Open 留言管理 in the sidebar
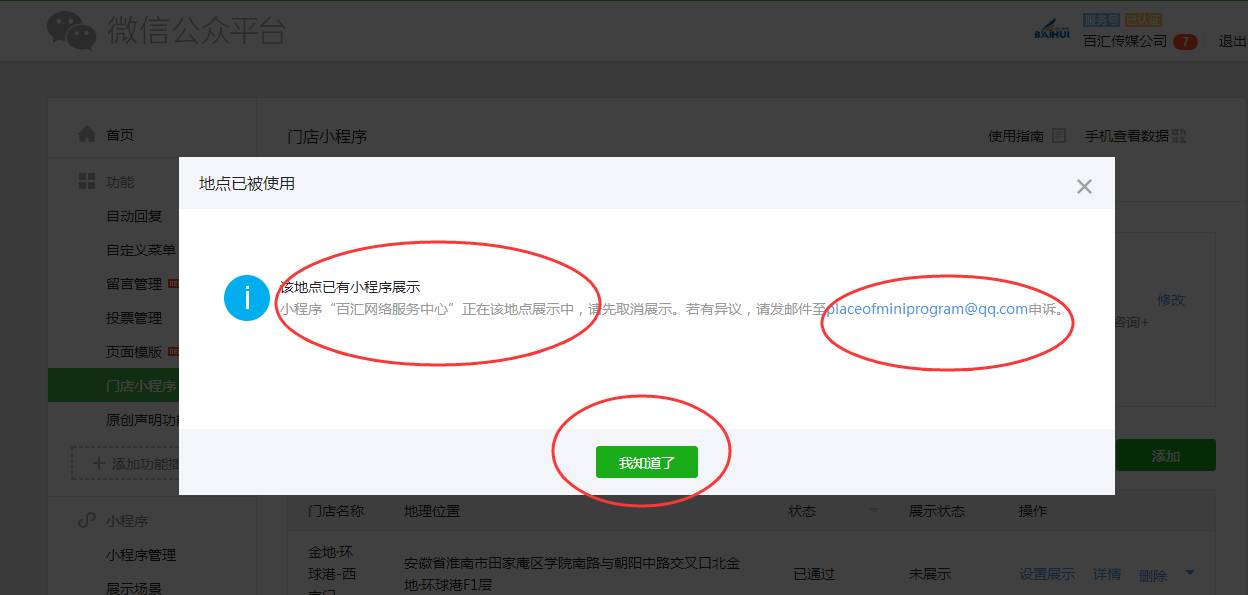The image size is (1248, 595). click(134, 284)
